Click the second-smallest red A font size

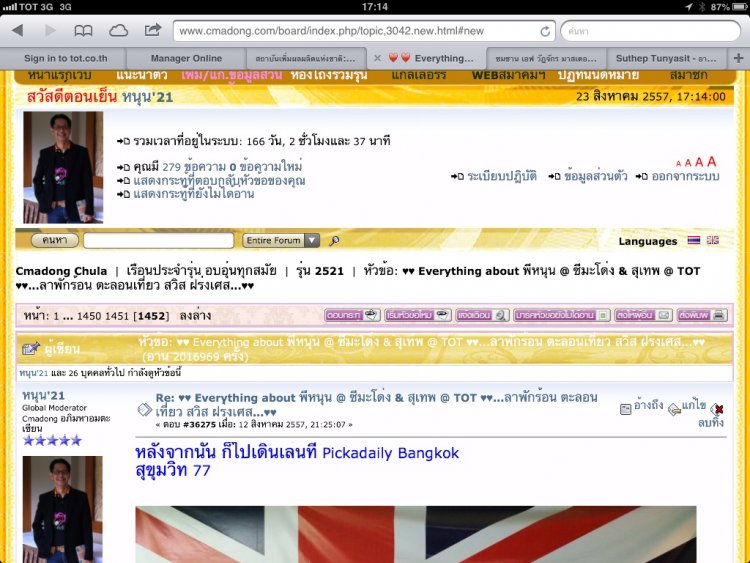[688, 163]
